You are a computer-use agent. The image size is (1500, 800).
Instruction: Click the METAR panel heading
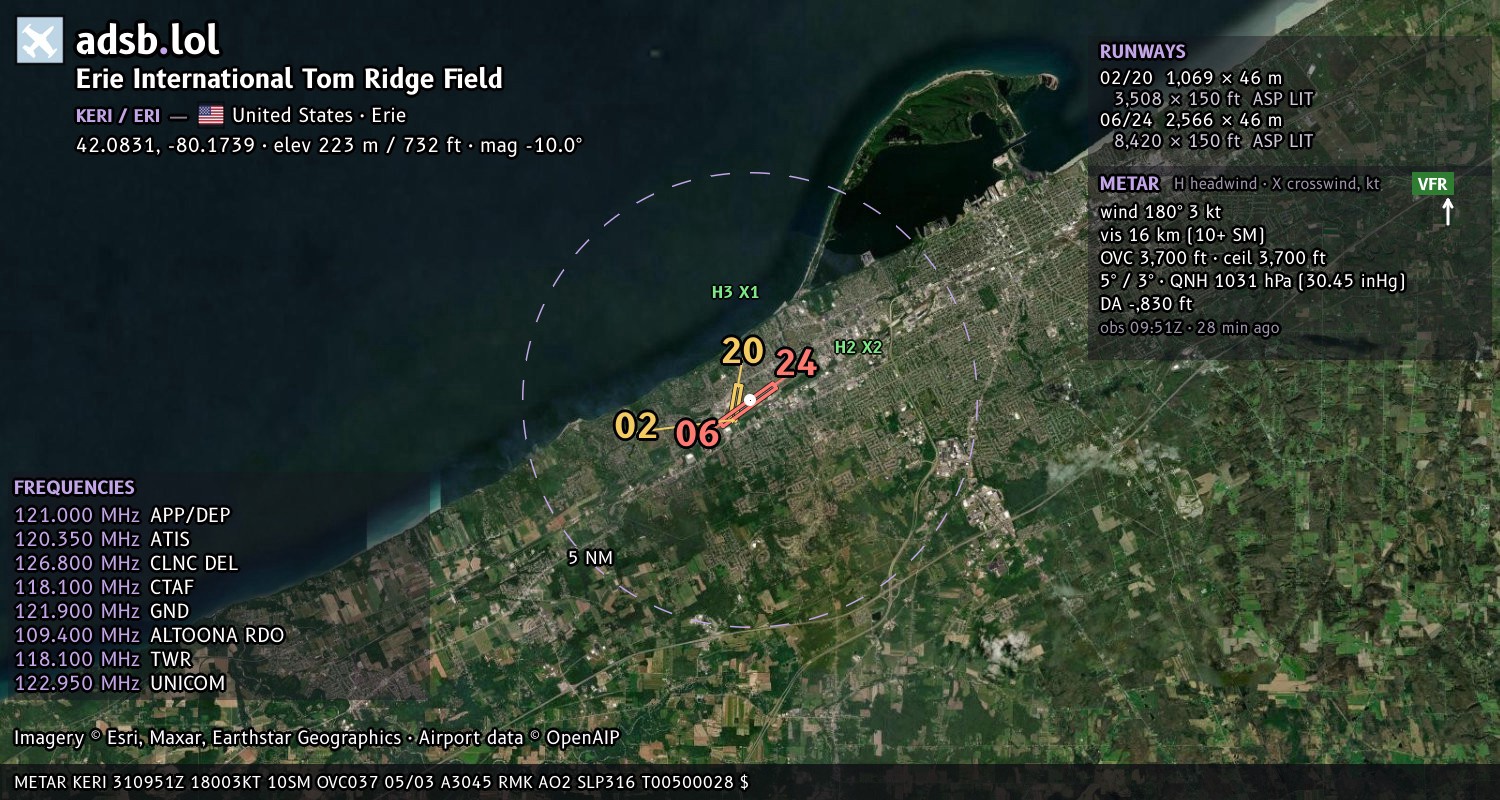1129,184
